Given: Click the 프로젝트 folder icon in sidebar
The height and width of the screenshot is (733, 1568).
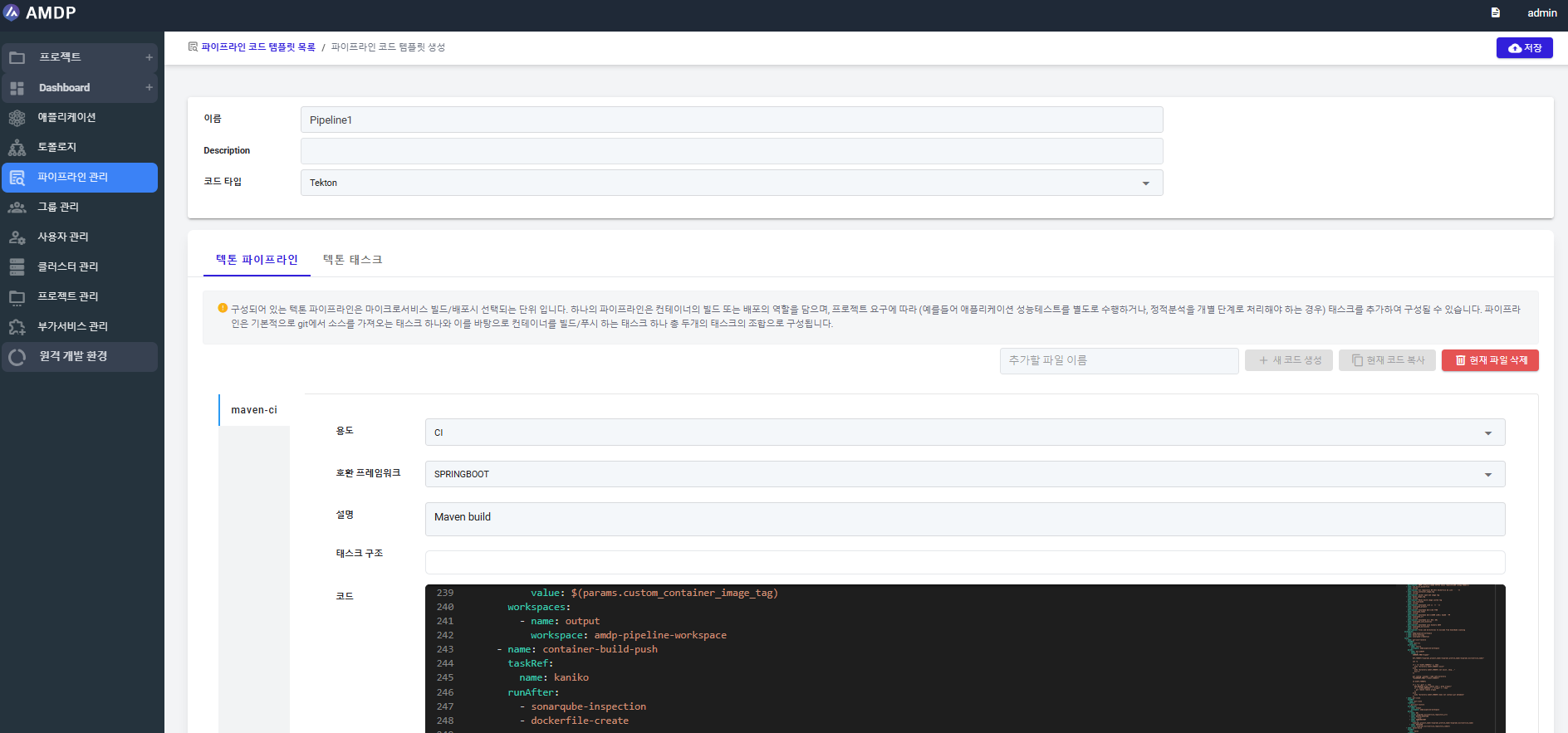Looking at the screenshot, I should (x=17, y=57).
